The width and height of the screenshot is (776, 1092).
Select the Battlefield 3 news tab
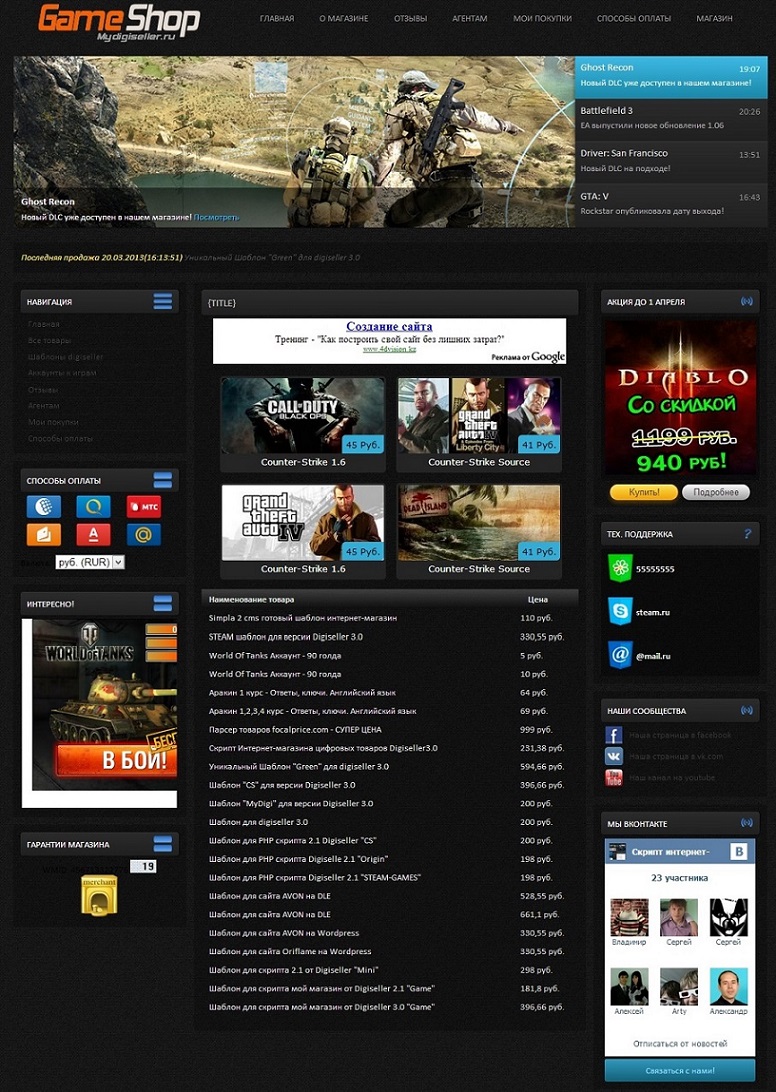(x=671, y=118)
